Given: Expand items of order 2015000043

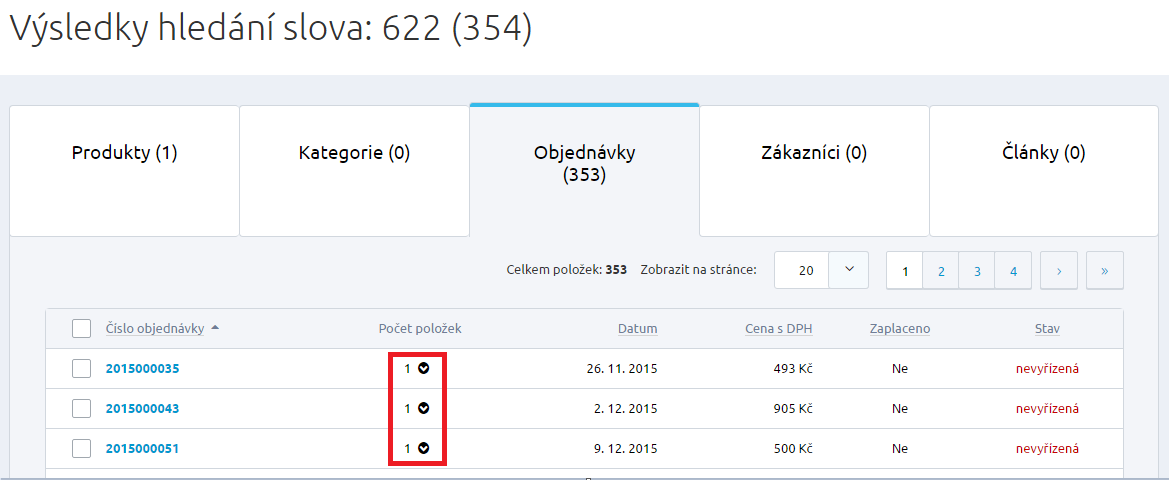Looking at the screenshot, I should point(423,408).
